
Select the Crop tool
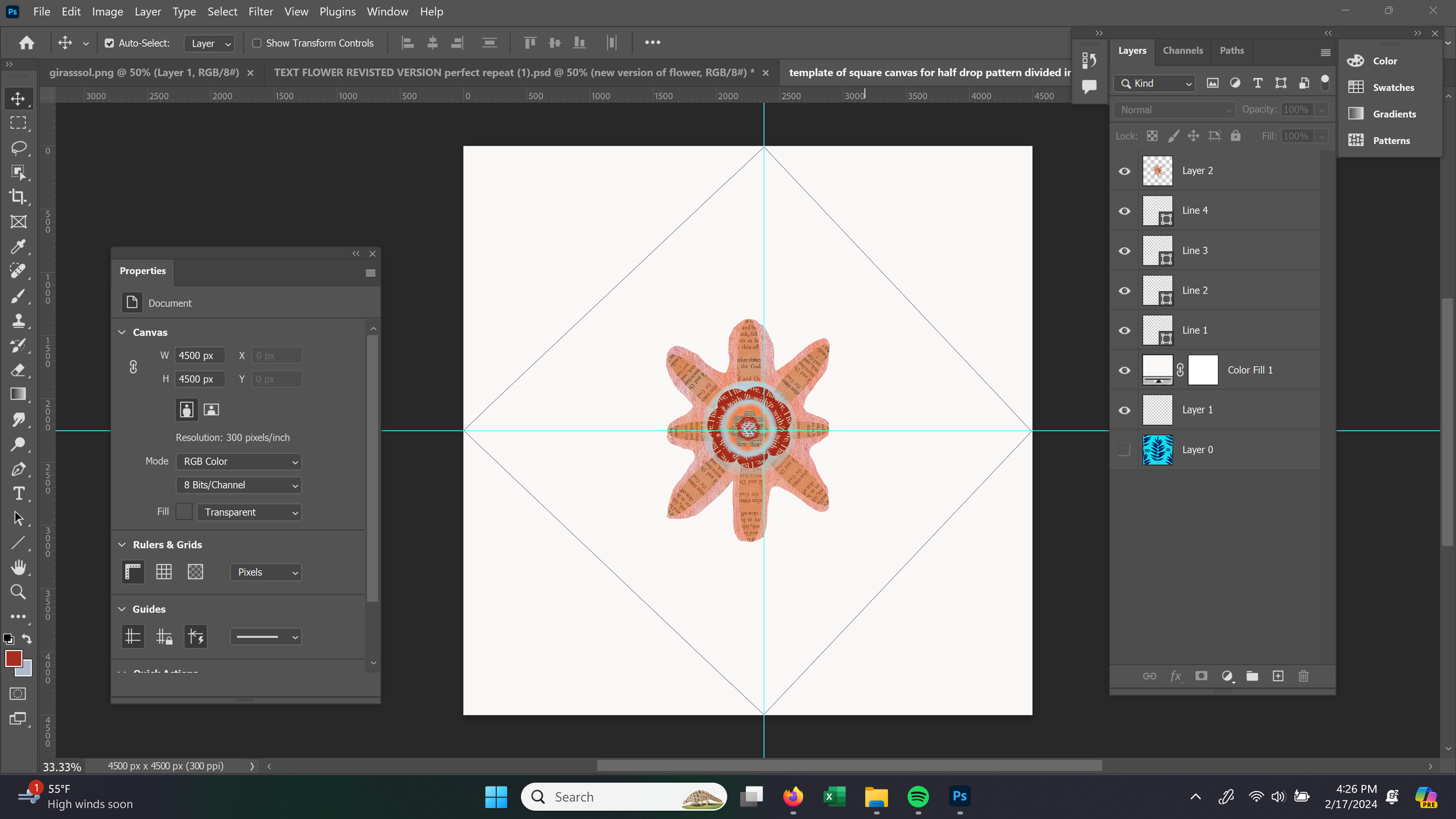18,197
